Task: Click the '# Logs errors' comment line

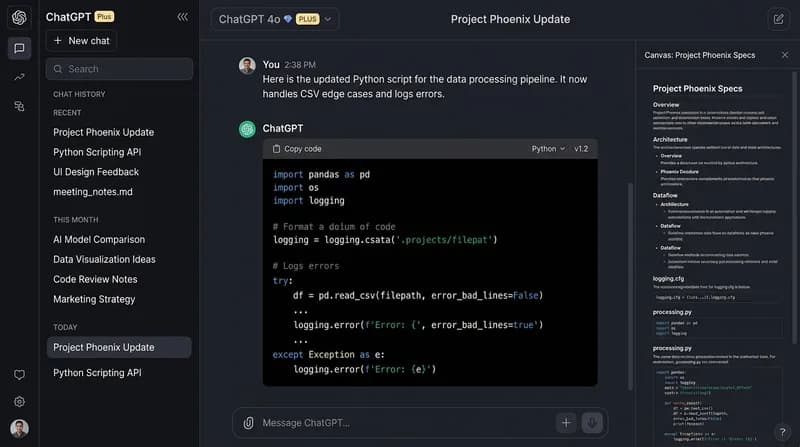Action: coord(306,266)
